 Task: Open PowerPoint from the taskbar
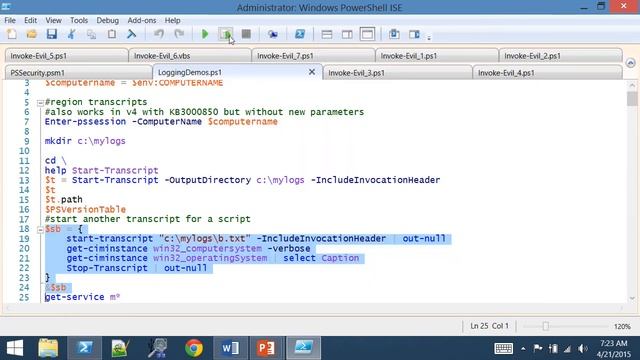(266, 348)
